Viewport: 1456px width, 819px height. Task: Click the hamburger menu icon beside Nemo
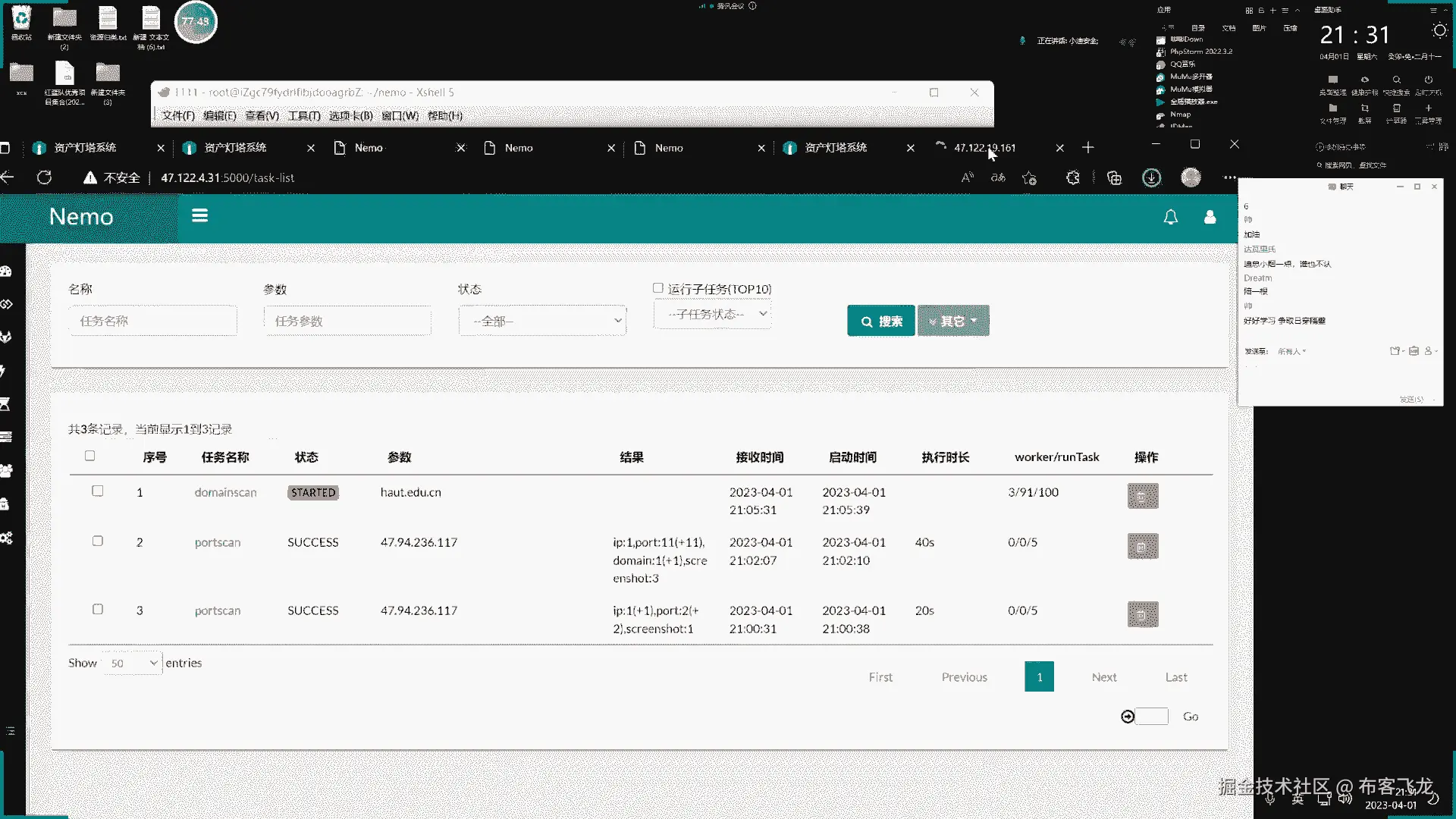coord(199,216)
